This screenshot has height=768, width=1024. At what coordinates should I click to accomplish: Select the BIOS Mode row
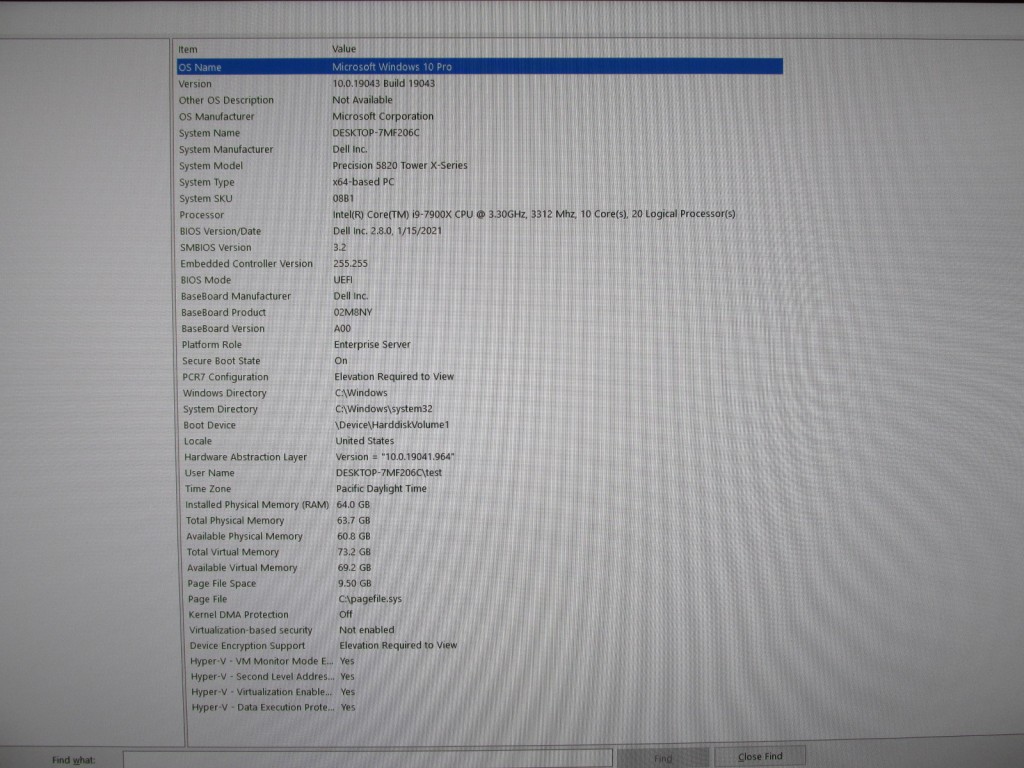pyautogui.click(x=479, y=280)
